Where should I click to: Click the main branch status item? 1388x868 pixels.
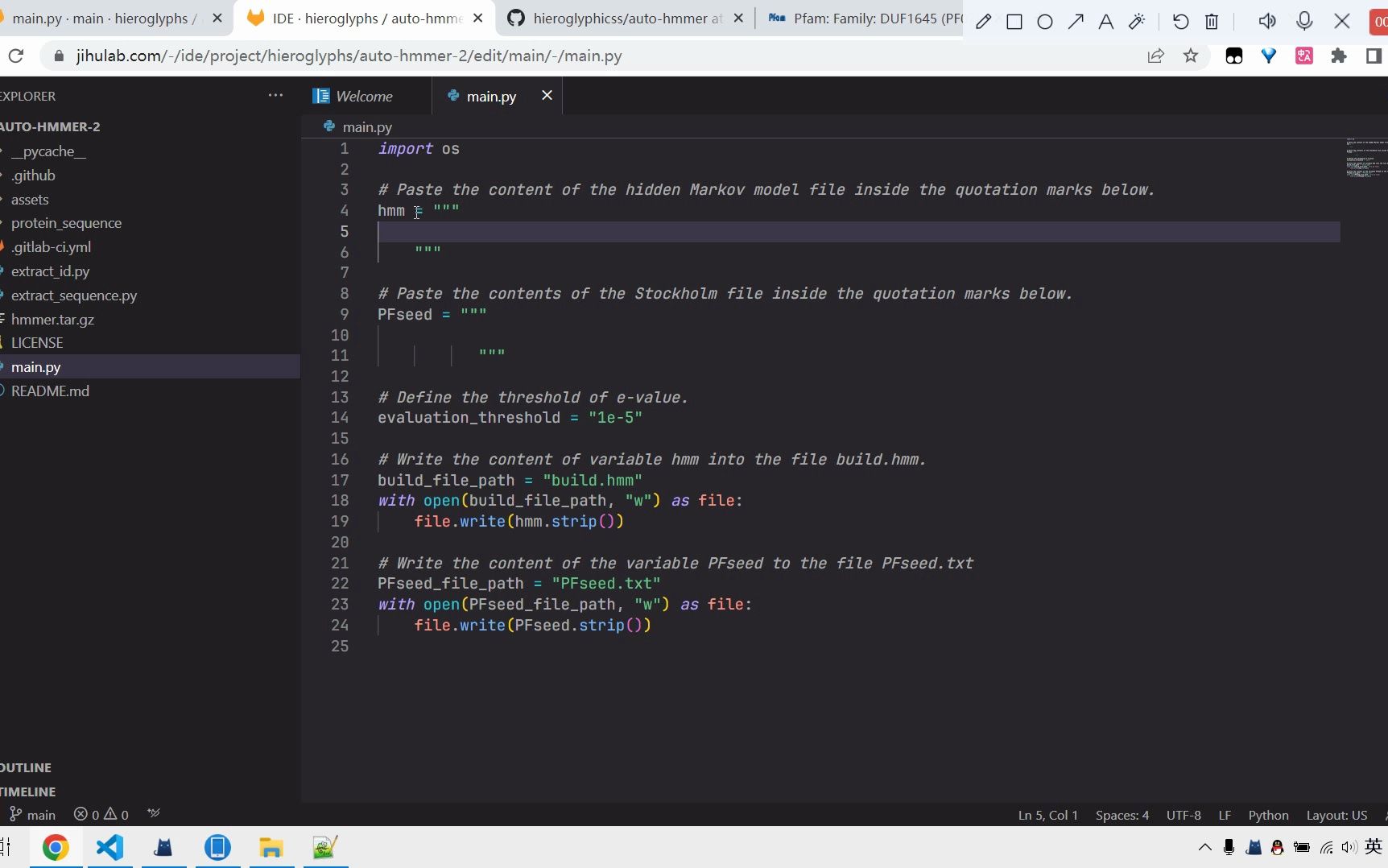point(32,815)
